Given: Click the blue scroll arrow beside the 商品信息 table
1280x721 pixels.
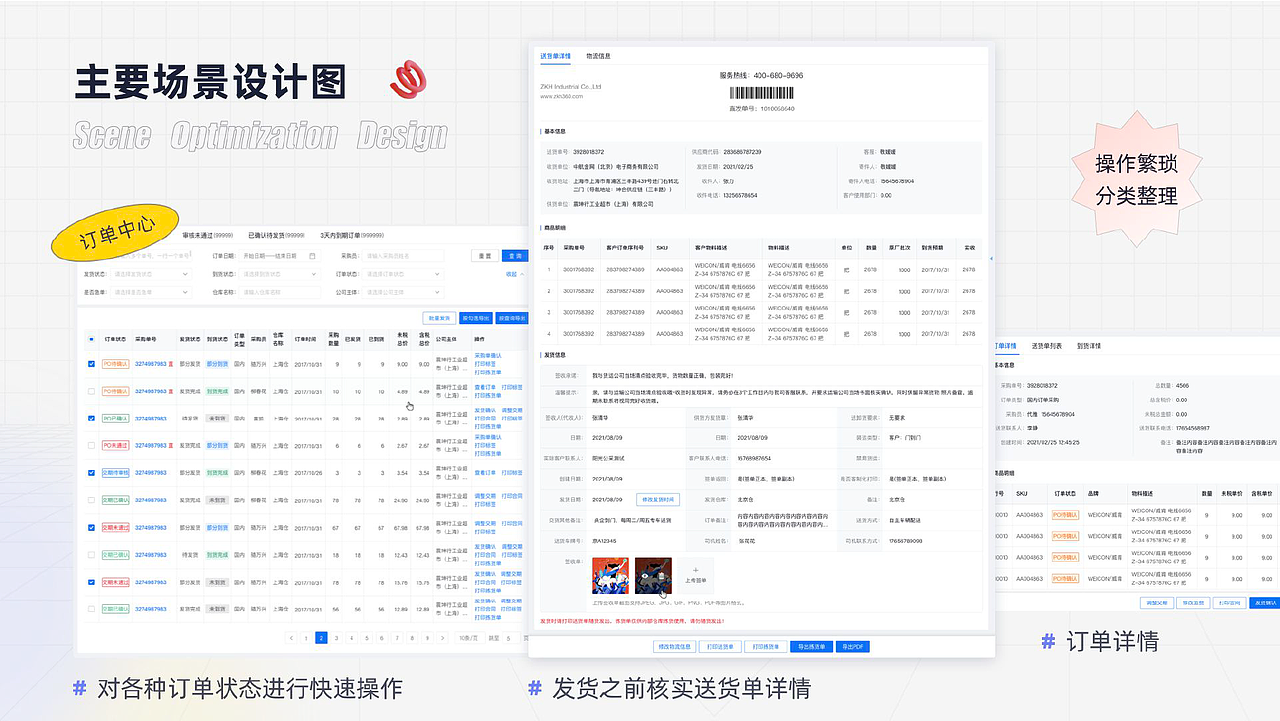Looking at the screenshot, I should (992, 259).
